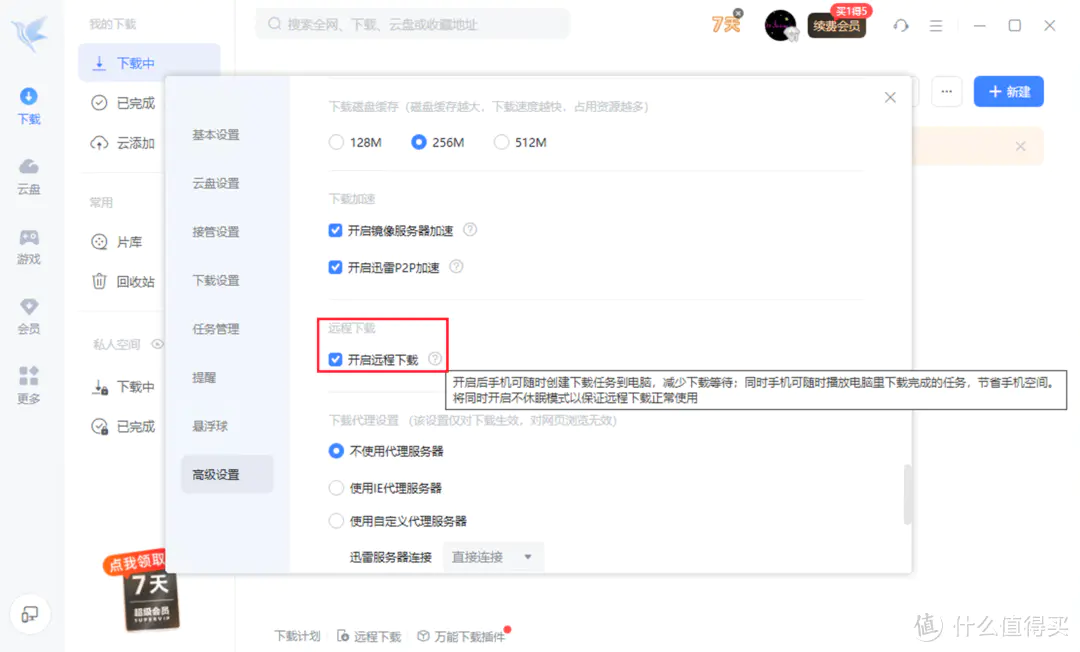Open the 直接连接 server connection dropdown
This screenshot has height=652, width=1080.
[x=493, y=557]
